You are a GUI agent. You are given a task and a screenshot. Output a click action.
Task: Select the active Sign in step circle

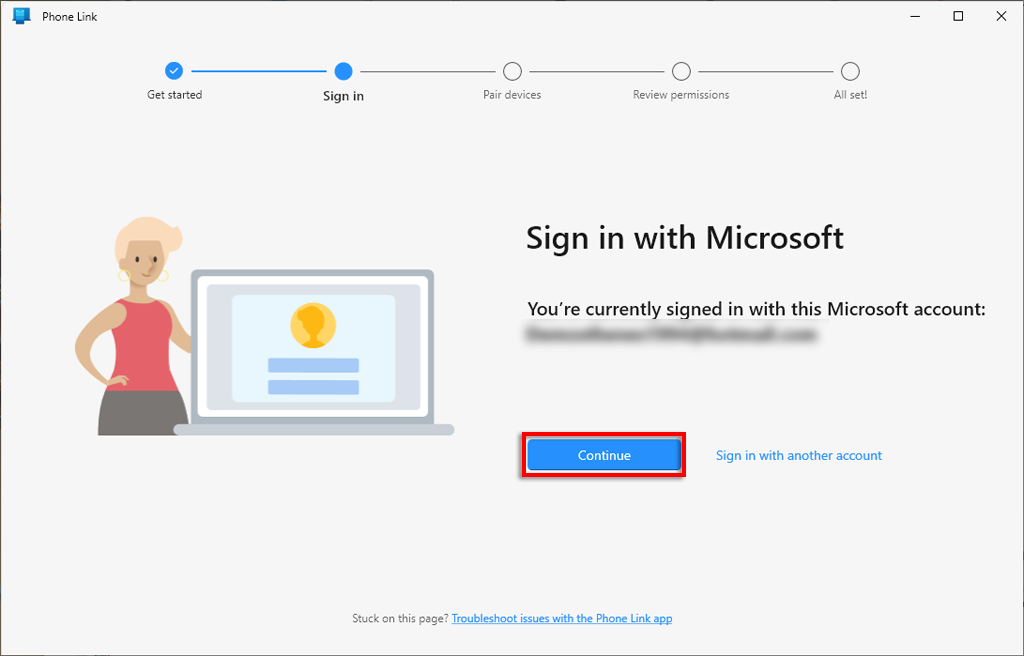(344, 71)
